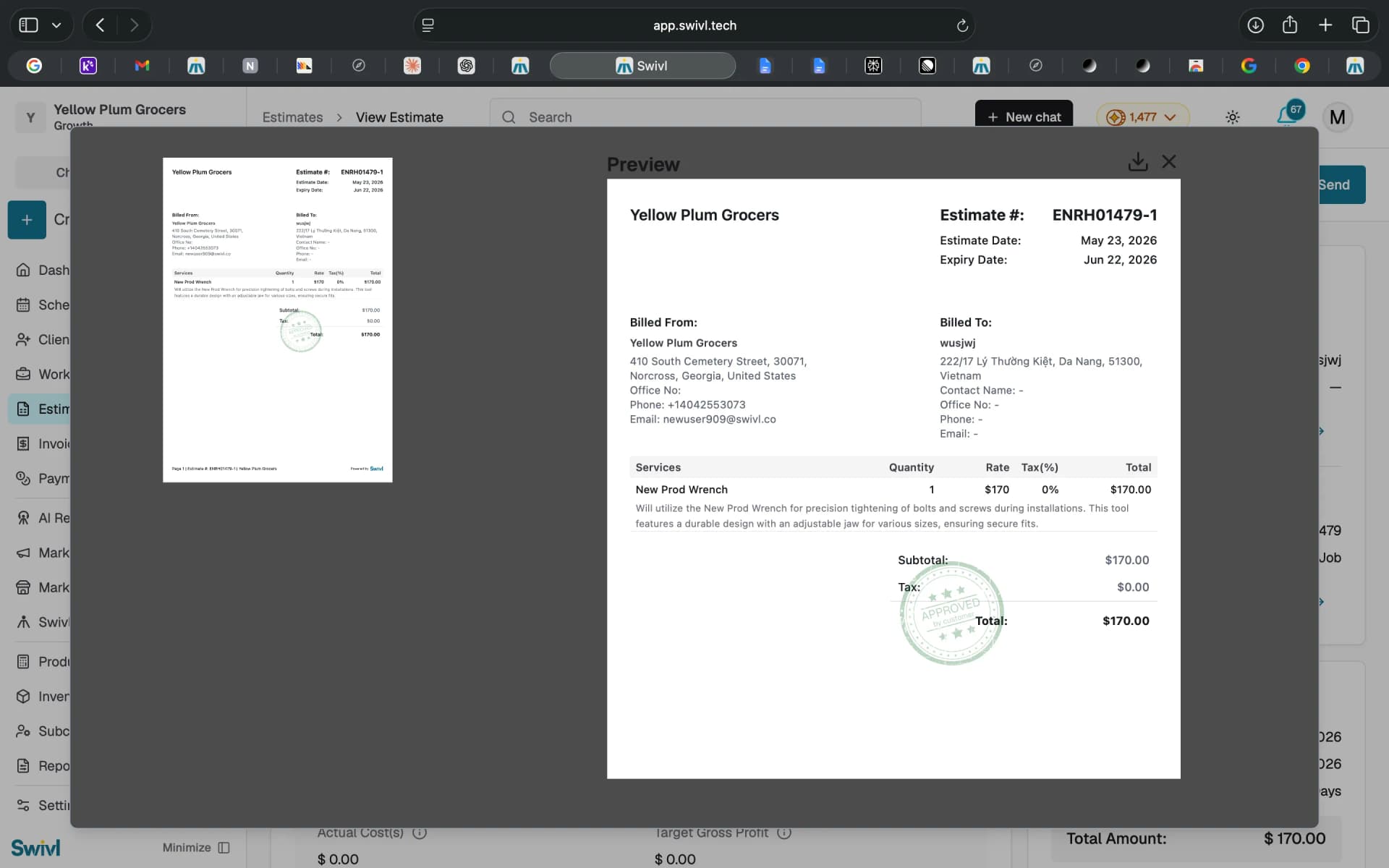Click the Inventory box sidebar icon
The width and height of the screenshot is (1389, 868).
(23, 696)
